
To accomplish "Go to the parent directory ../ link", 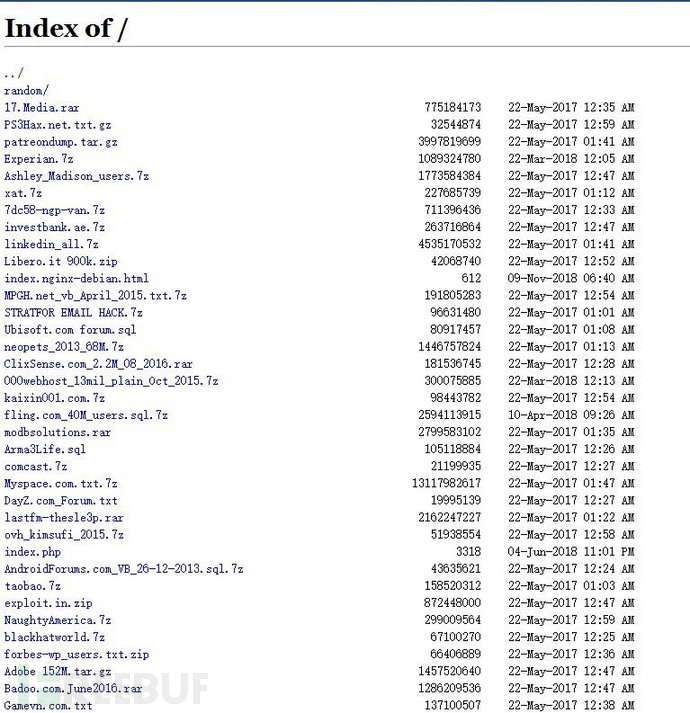I will pos(14,73).
